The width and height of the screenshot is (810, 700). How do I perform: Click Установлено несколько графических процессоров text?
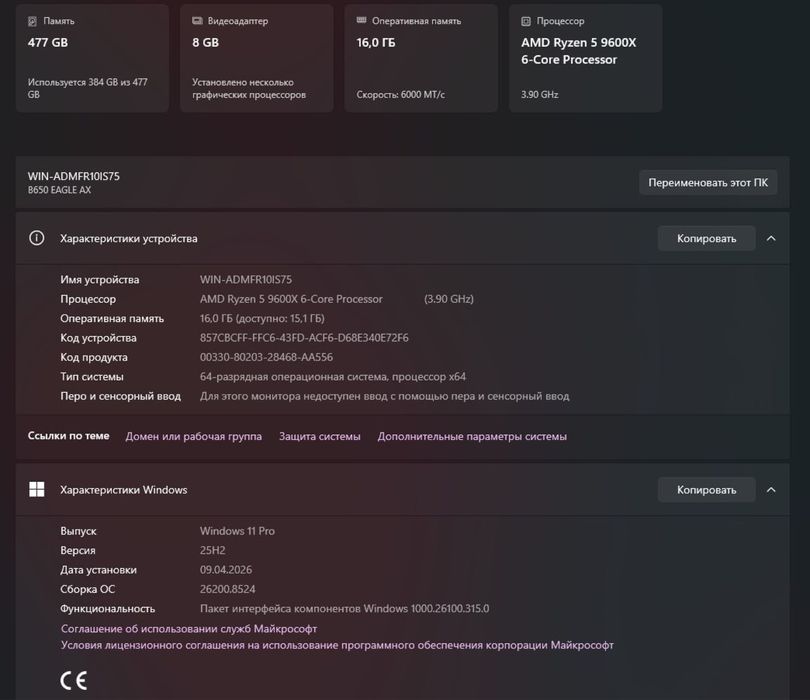click(249, 88)
